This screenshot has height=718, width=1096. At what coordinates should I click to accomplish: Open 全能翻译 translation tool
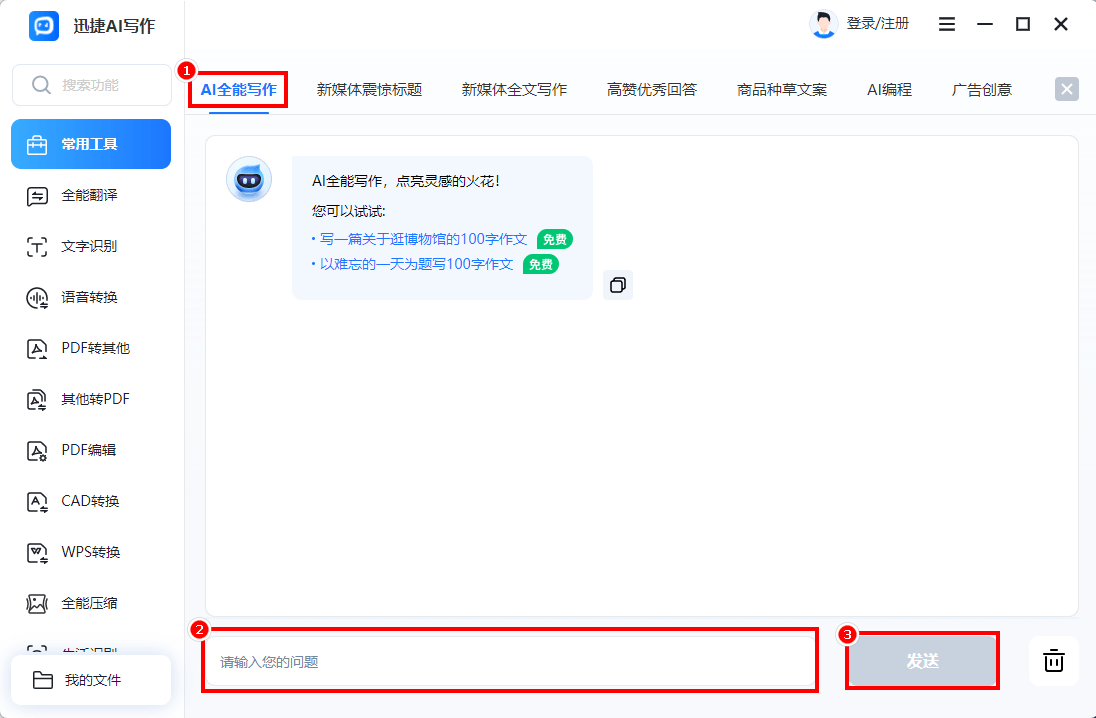point(91,196)
